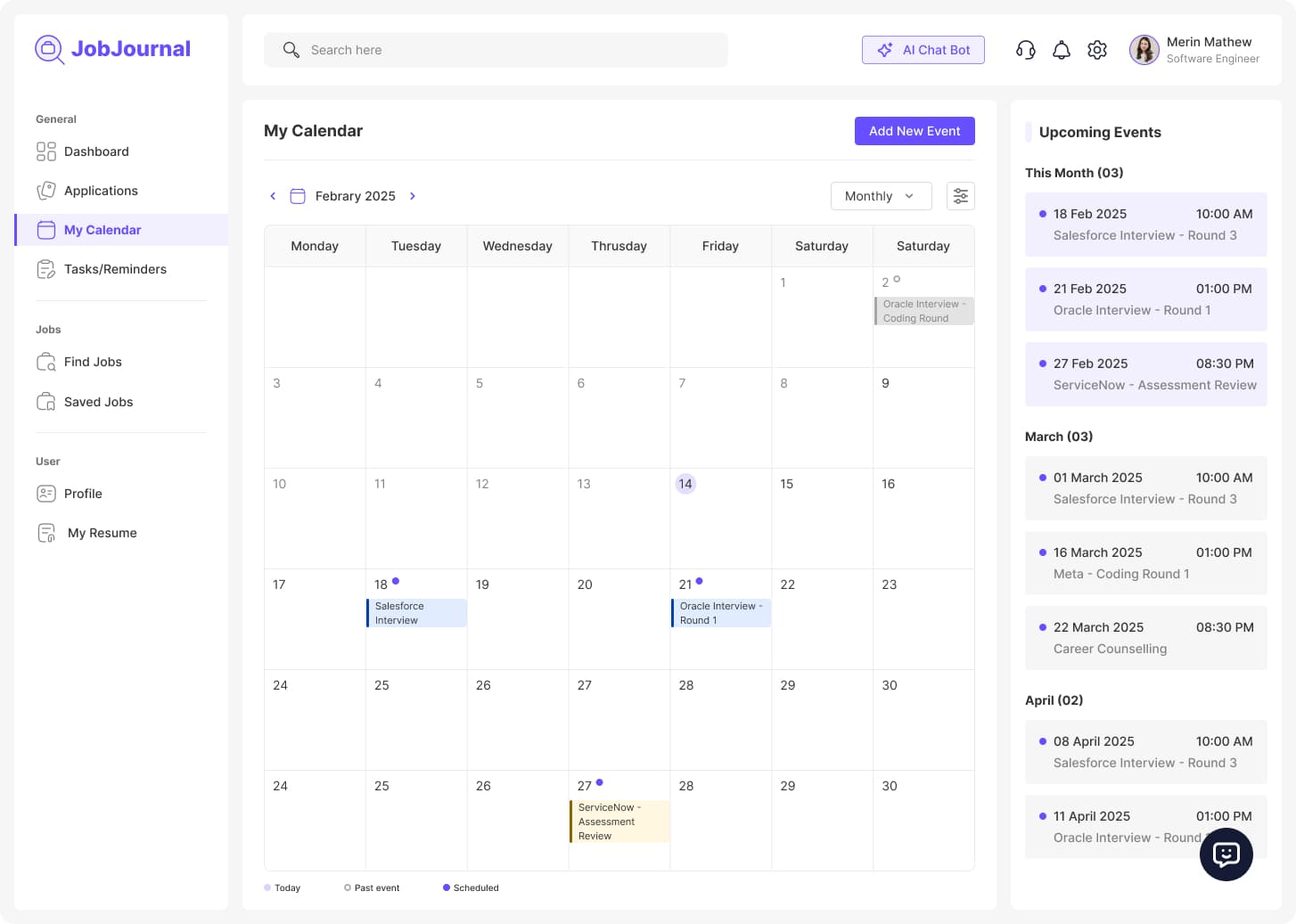
Task: Click the sparkle icon in AI Chat Bot
Action: point(885,50)
